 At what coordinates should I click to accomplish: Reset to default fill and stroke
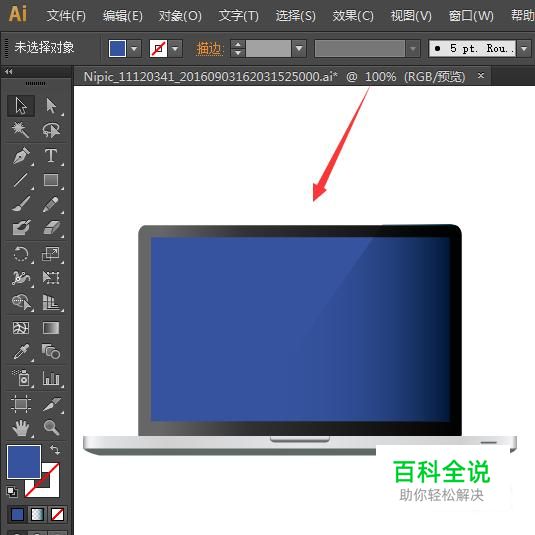pos(12,492)
